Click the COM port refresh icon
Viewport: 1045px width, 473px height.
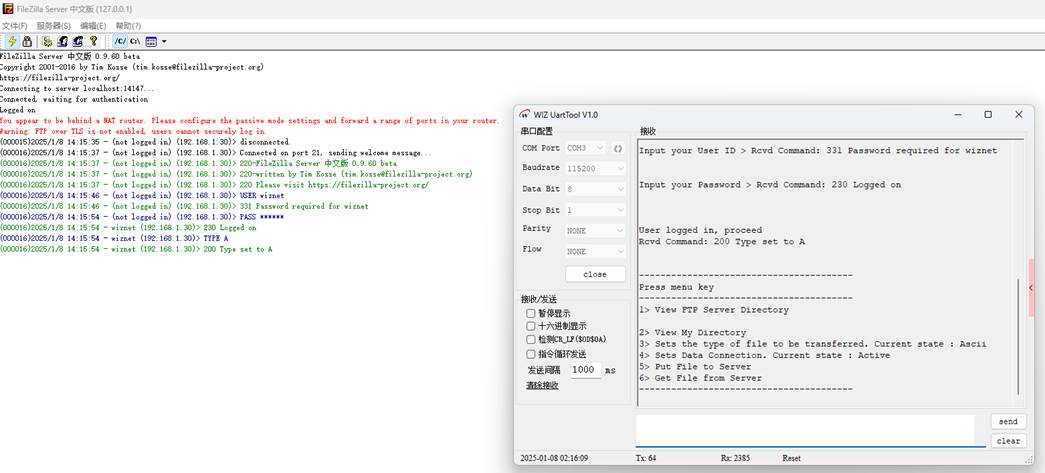(x=618, y=148)
